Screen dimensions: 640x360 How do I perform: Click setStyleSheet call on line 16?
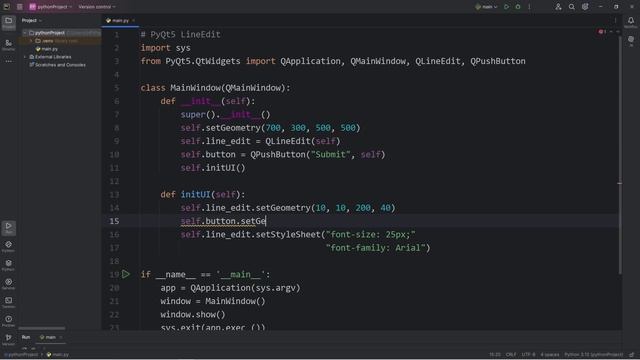[x=289, y=235]
